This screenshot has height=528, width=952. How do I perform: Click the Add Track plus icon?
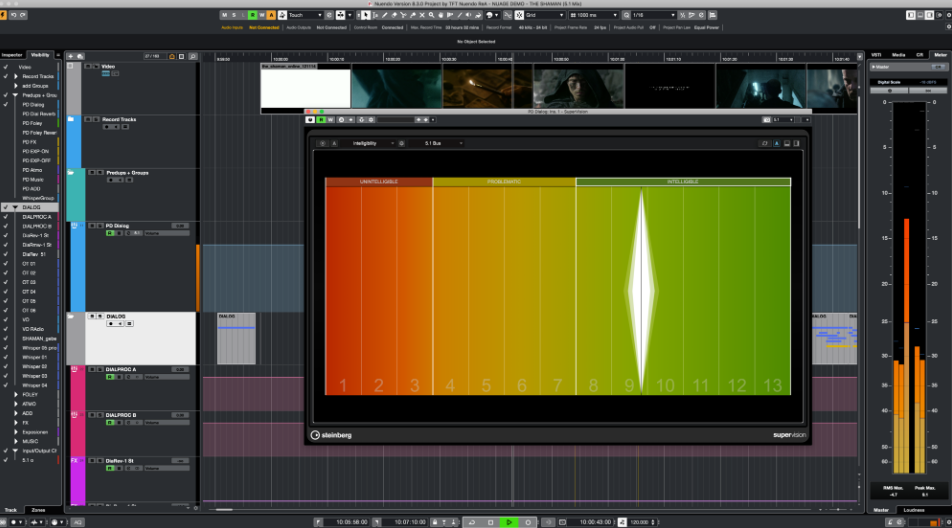click(70, 56)
